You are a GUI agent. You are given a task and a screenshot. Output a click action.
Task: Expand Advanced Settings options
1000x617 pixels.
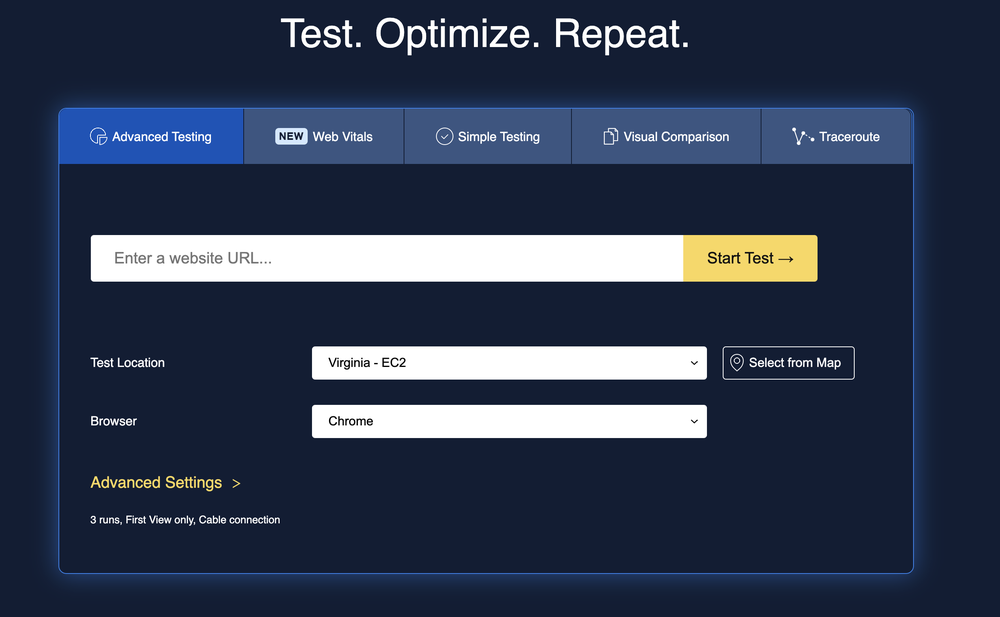(156, 483)
